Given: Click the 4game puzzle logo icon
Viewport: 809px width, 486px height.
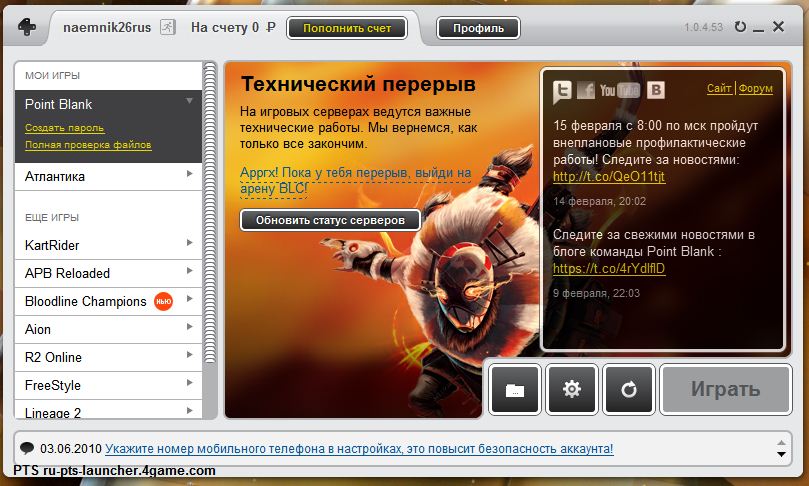Looking at the screenshot, I should click(x=27, y=27).
